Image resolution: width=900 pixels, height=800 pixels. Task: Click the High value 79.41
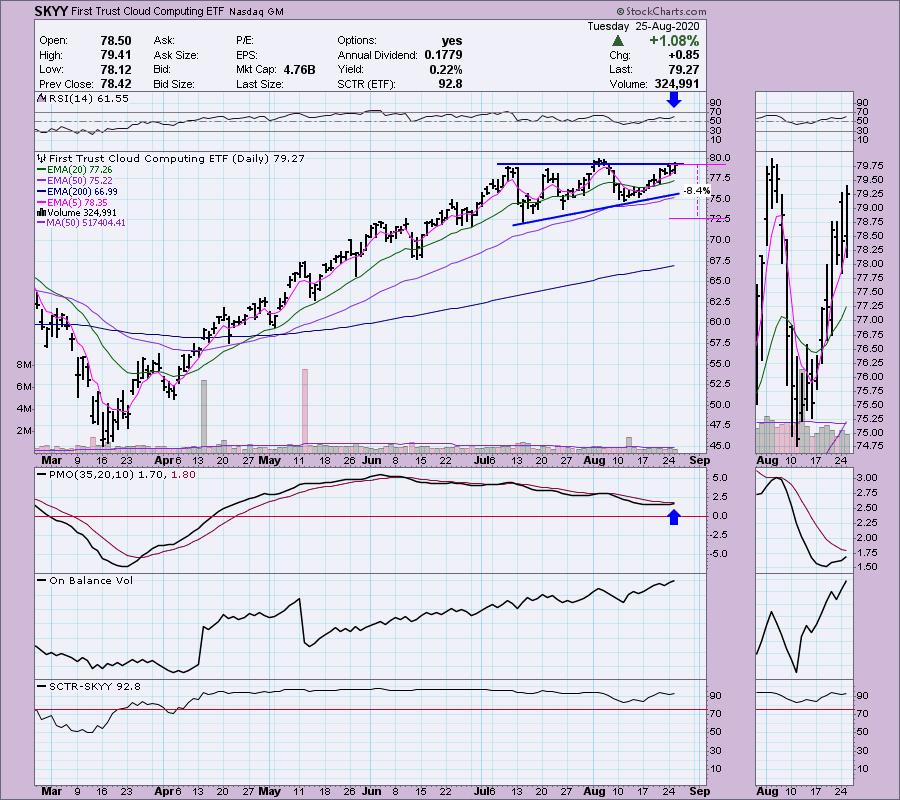[116, 55]
